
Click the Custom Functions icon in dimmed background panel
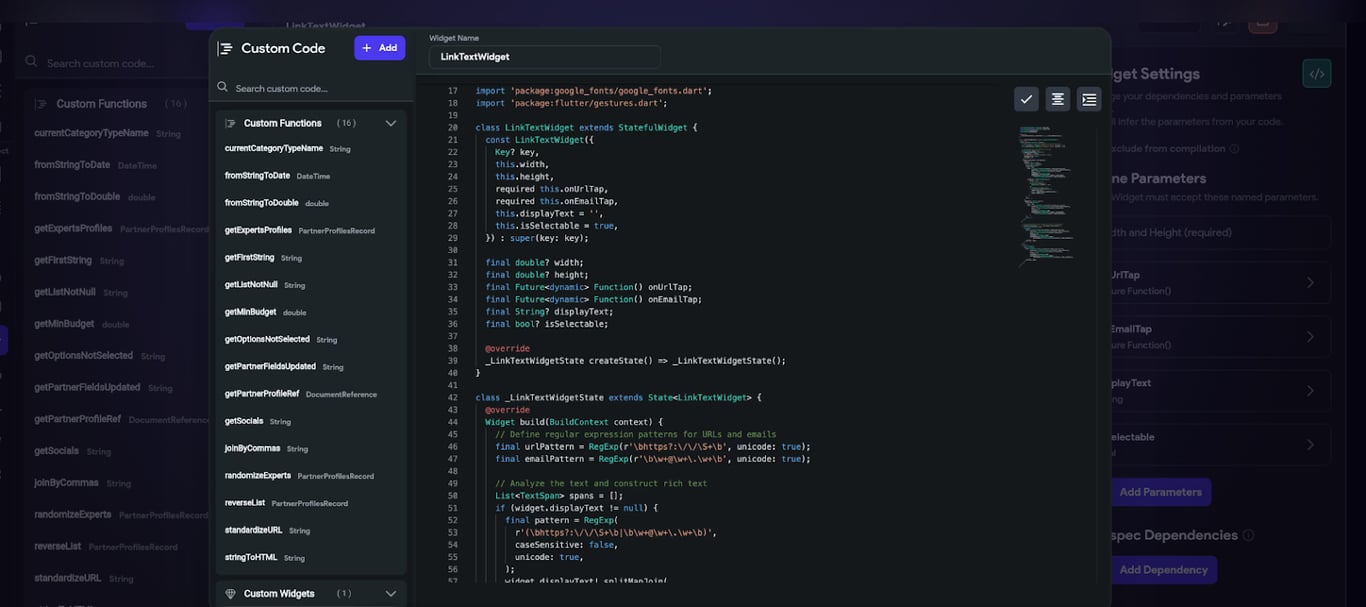41,104
